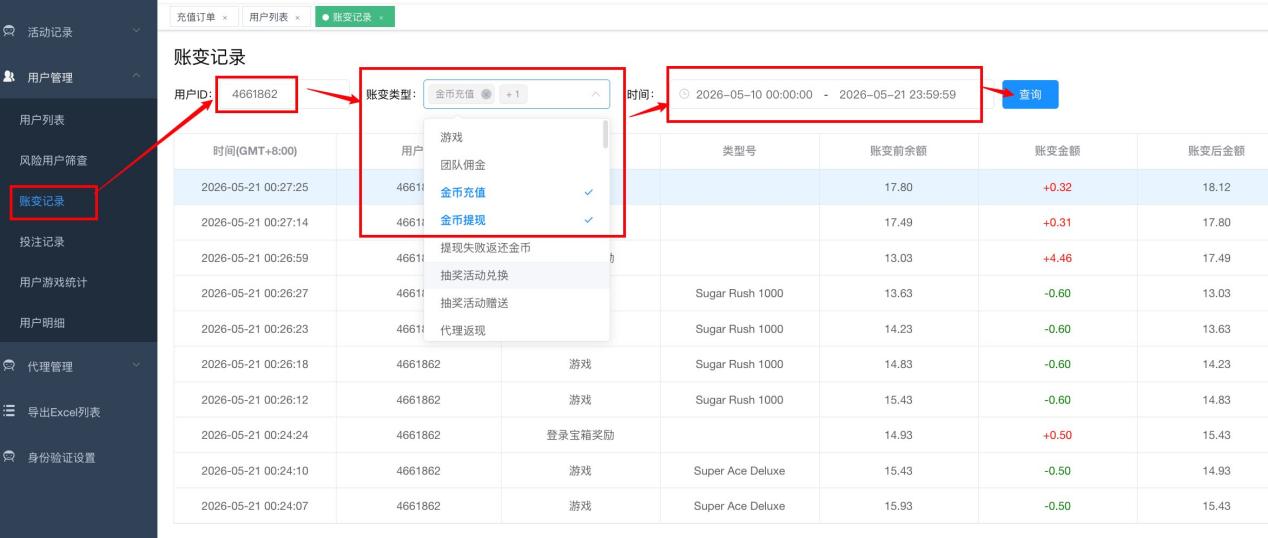
Task: Remove the 金币充值 tag from filter
Action: [x=486, y=94]
